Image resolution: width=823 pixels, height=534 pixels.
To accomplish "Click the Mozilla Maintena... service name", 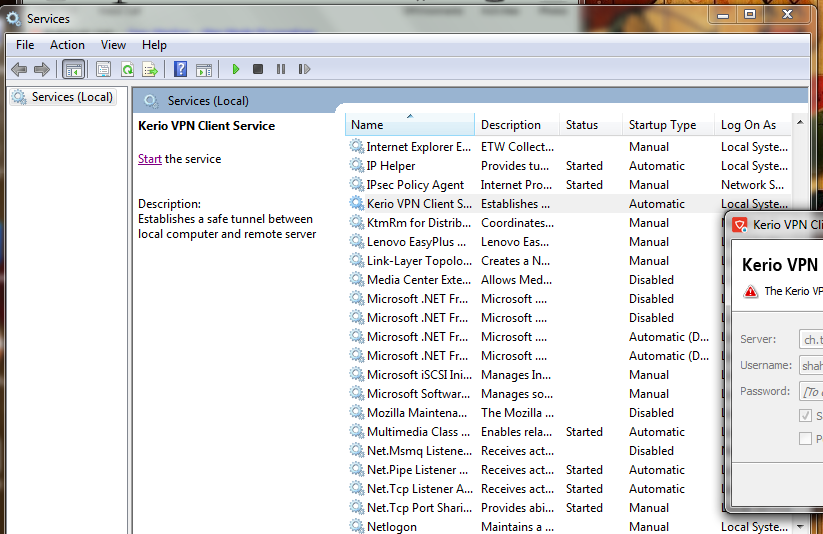I will pyautogui.click(x=417, y=413).
